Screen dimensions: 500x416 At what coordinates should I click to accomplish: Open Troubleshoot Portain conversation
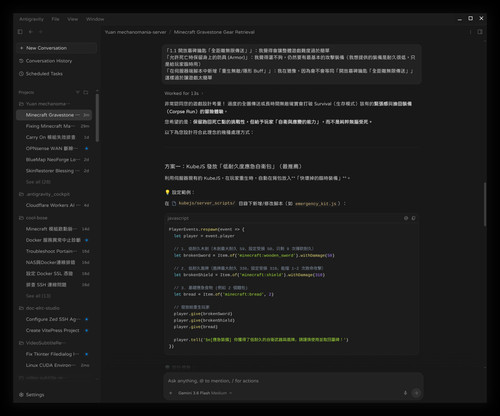click(54, 251)
